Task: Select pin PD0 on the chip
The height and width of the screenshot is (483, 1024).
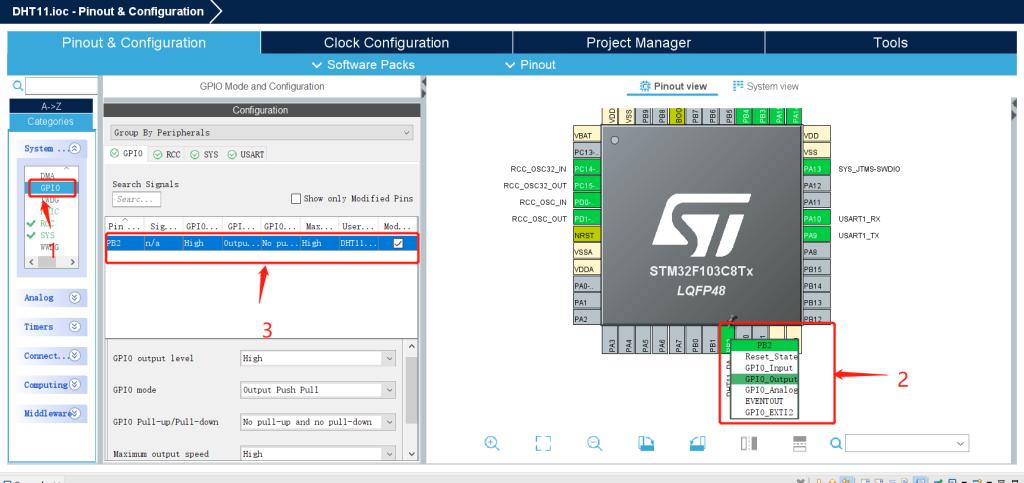Action: [x=587, y=202]
